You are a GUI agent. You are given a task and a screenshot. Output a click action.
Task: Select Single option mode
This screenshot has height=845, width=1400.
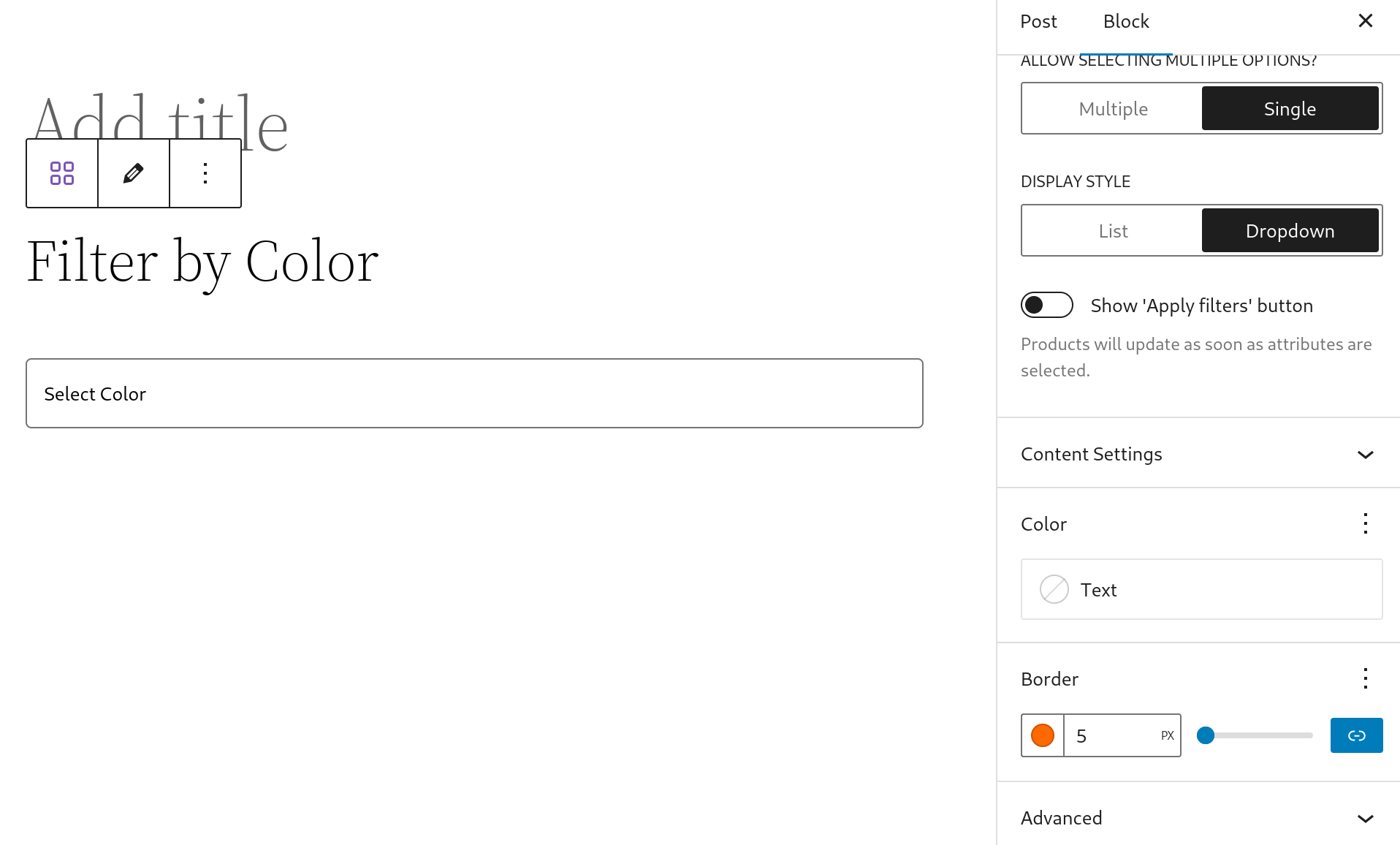coord(1290,108)
